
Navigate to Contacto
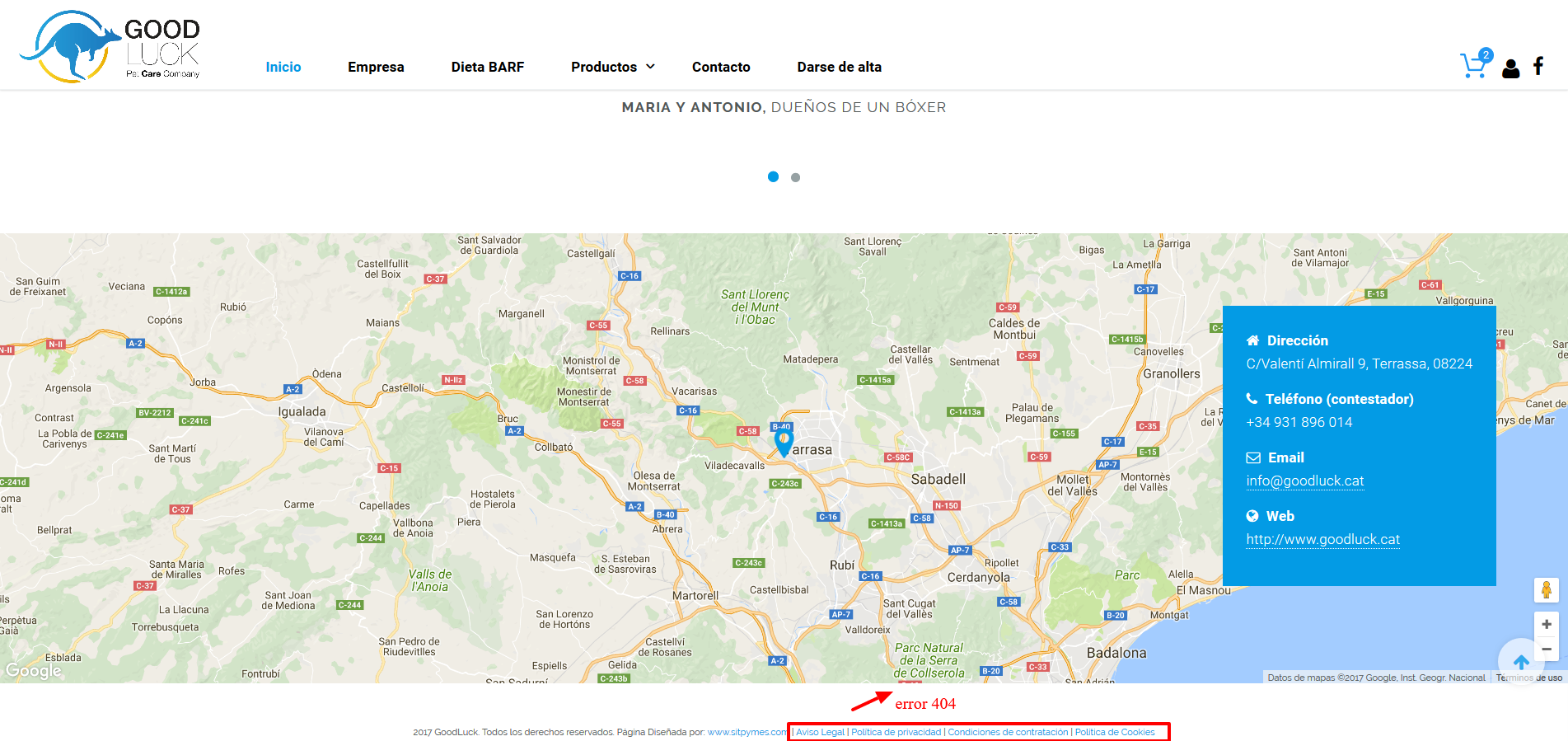(721, 67)
